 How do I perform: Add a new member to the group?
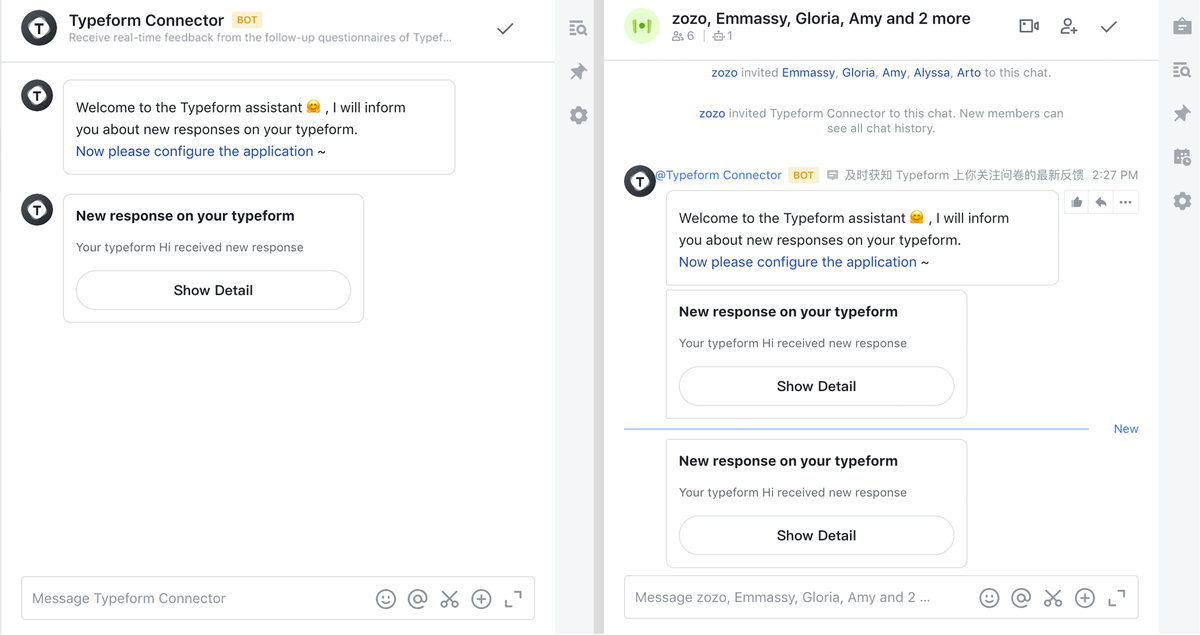click(x=1069, y=27)
